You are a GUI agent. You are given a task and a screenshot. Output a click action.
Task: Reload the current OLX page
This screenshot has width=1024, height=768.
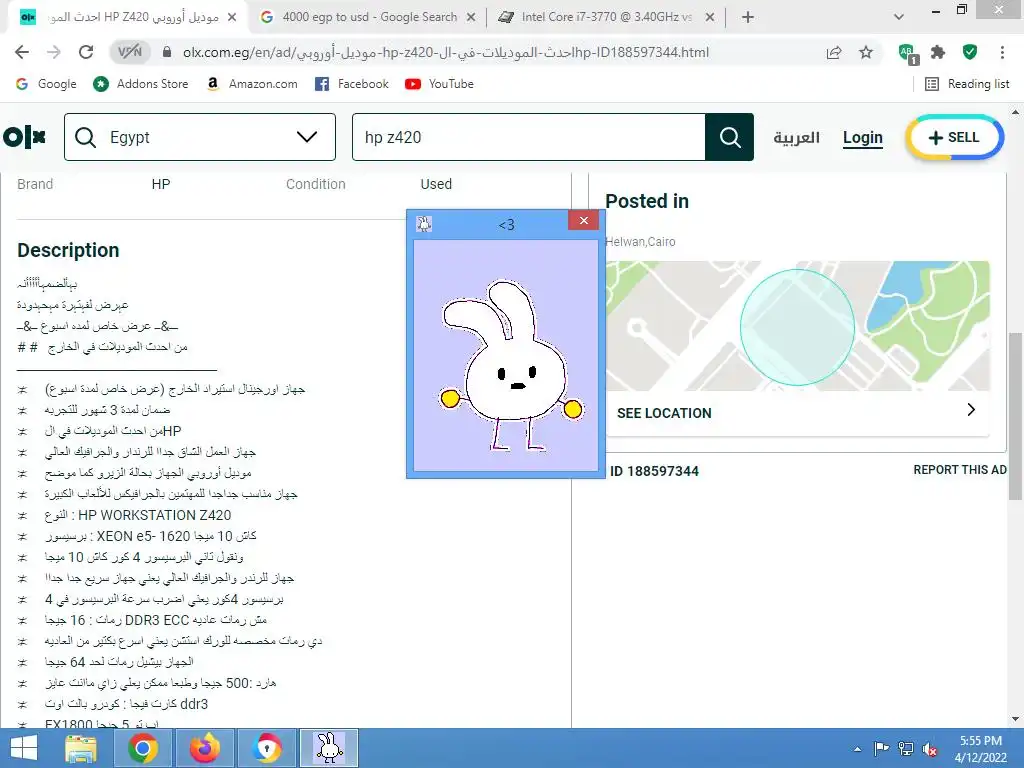point(86,52)
